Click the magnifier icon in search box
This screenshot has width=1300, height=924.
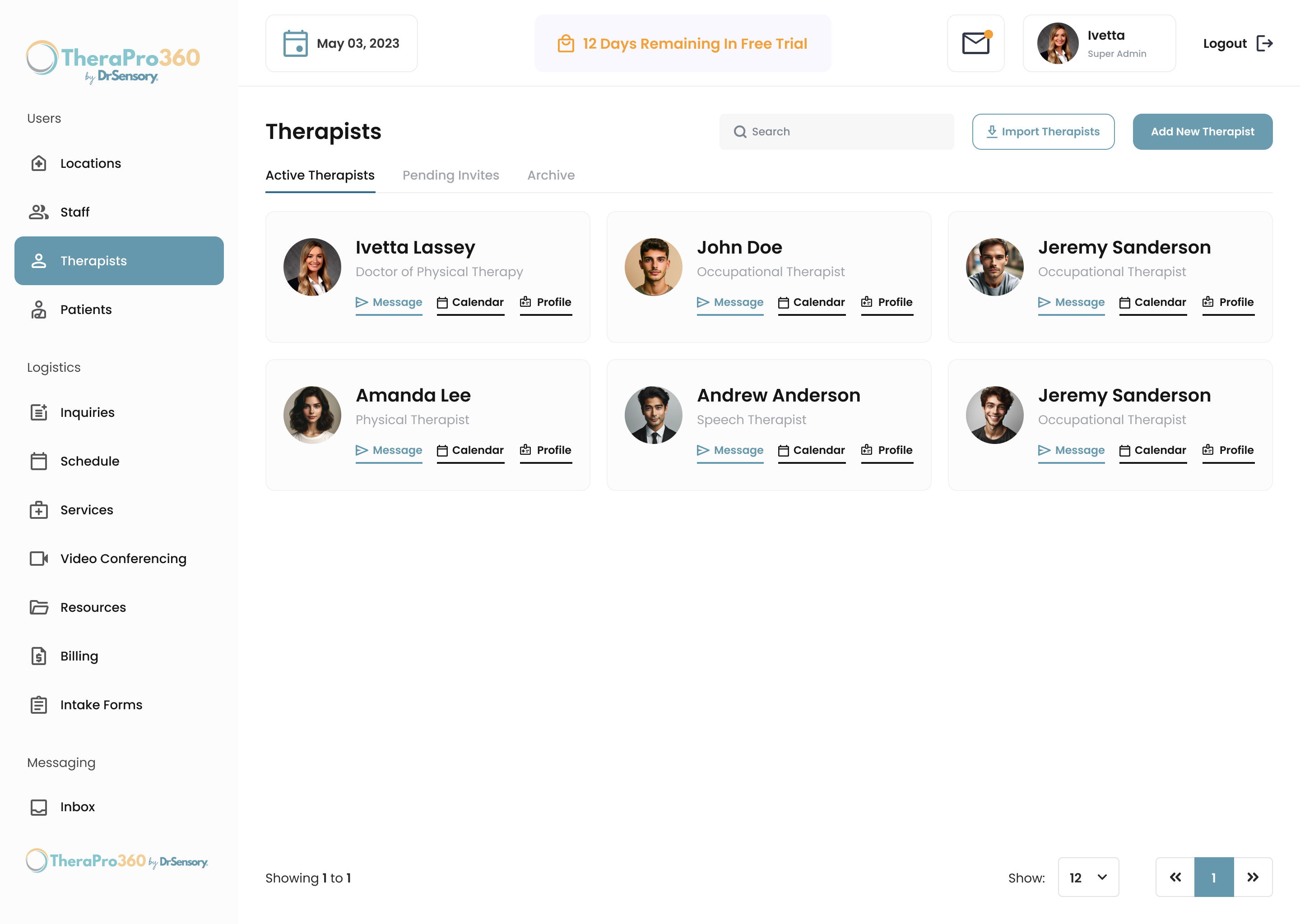(x=740, y=132)
